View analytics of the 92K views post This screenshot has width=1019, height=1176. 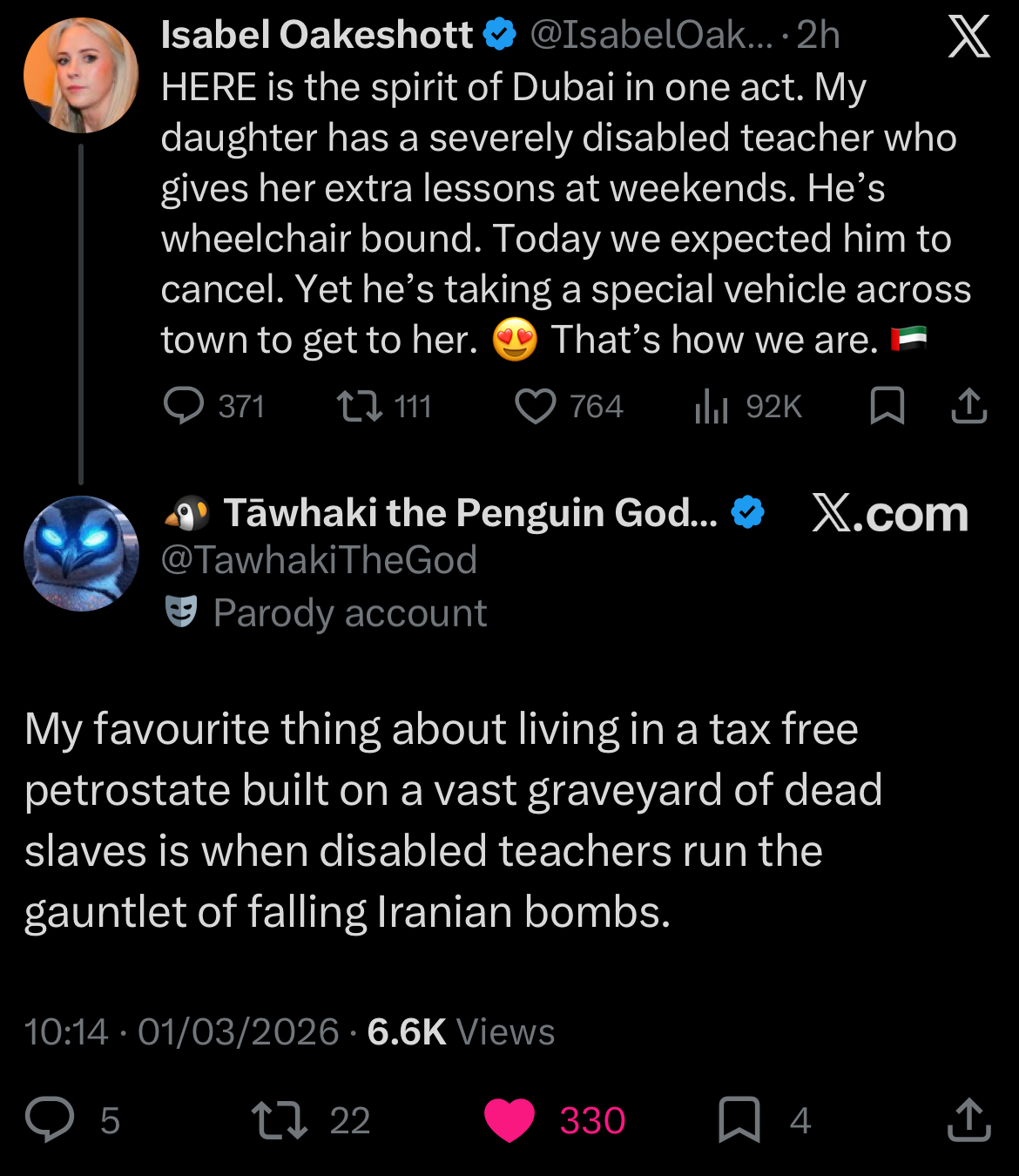point(712,406)
